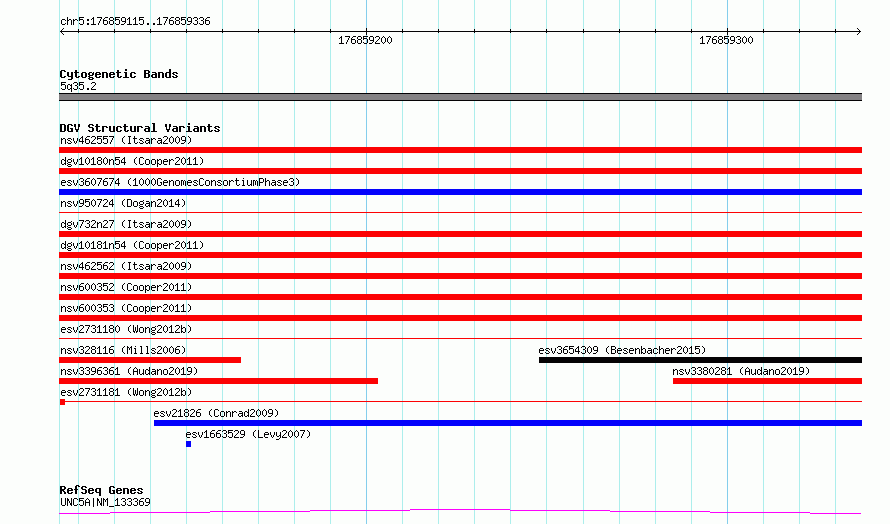Click the left arrow end of ruler
Screen dimensions: 890x524
pos(62,31)
